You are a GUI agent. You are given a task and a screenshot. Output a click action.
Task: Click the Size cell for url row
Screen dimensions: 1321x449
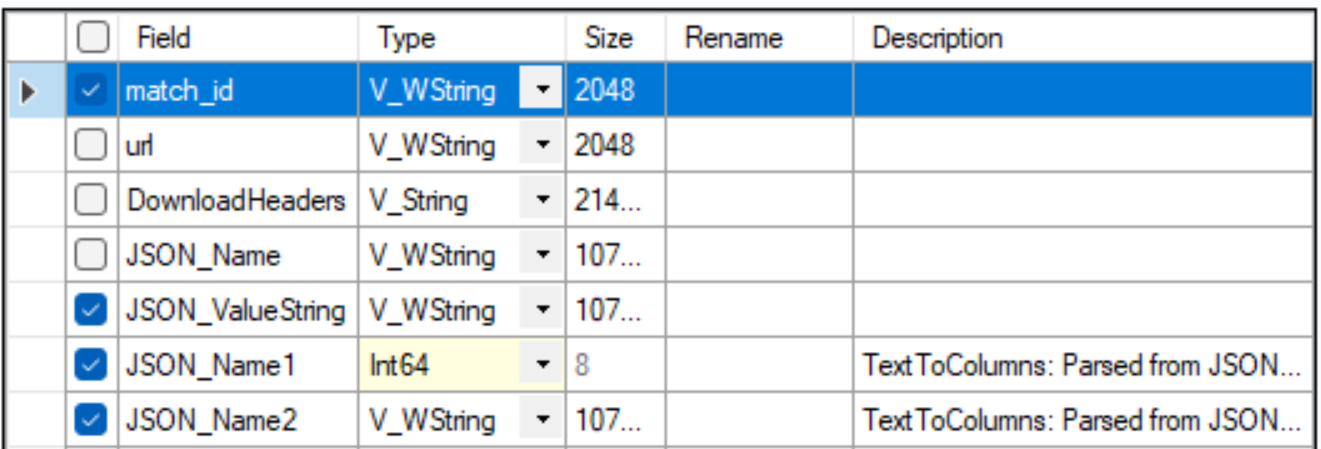615,146
